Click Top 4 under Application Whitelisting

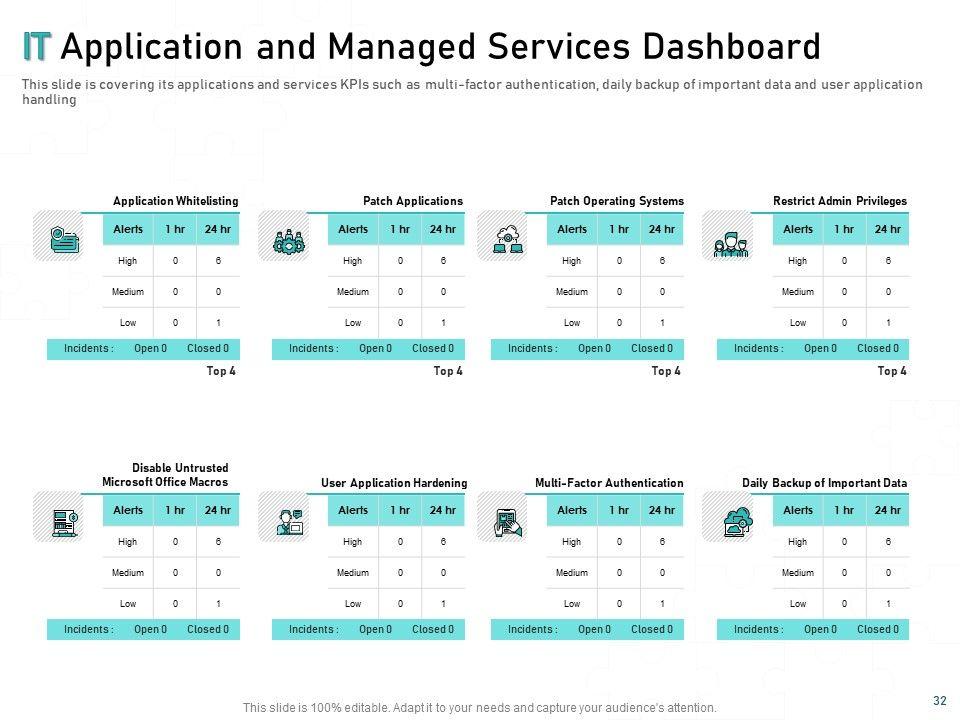[221, 371]
